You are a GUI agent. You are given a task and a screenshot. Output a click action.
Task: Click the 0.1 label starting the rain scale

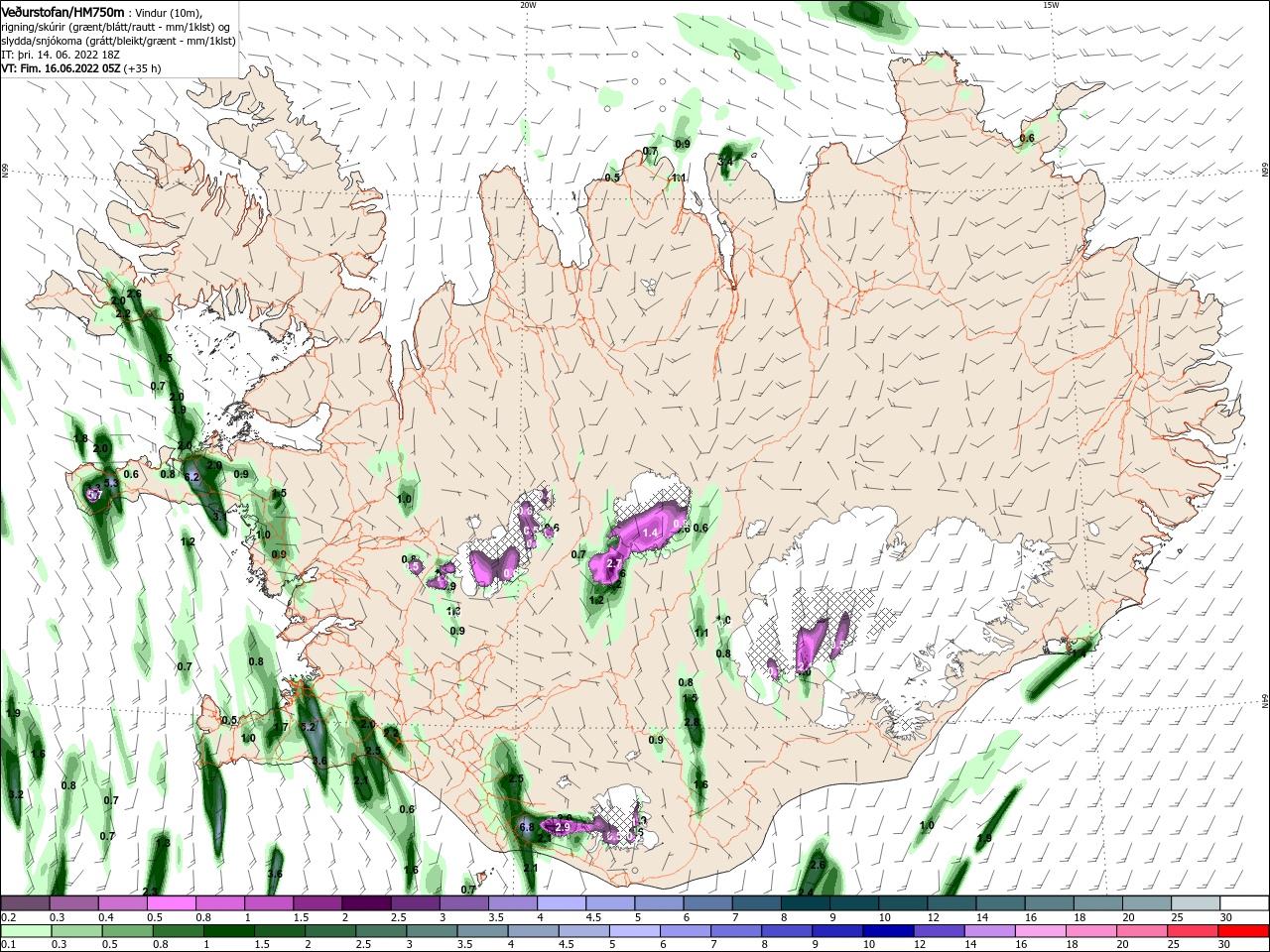[x=8, y=945]
